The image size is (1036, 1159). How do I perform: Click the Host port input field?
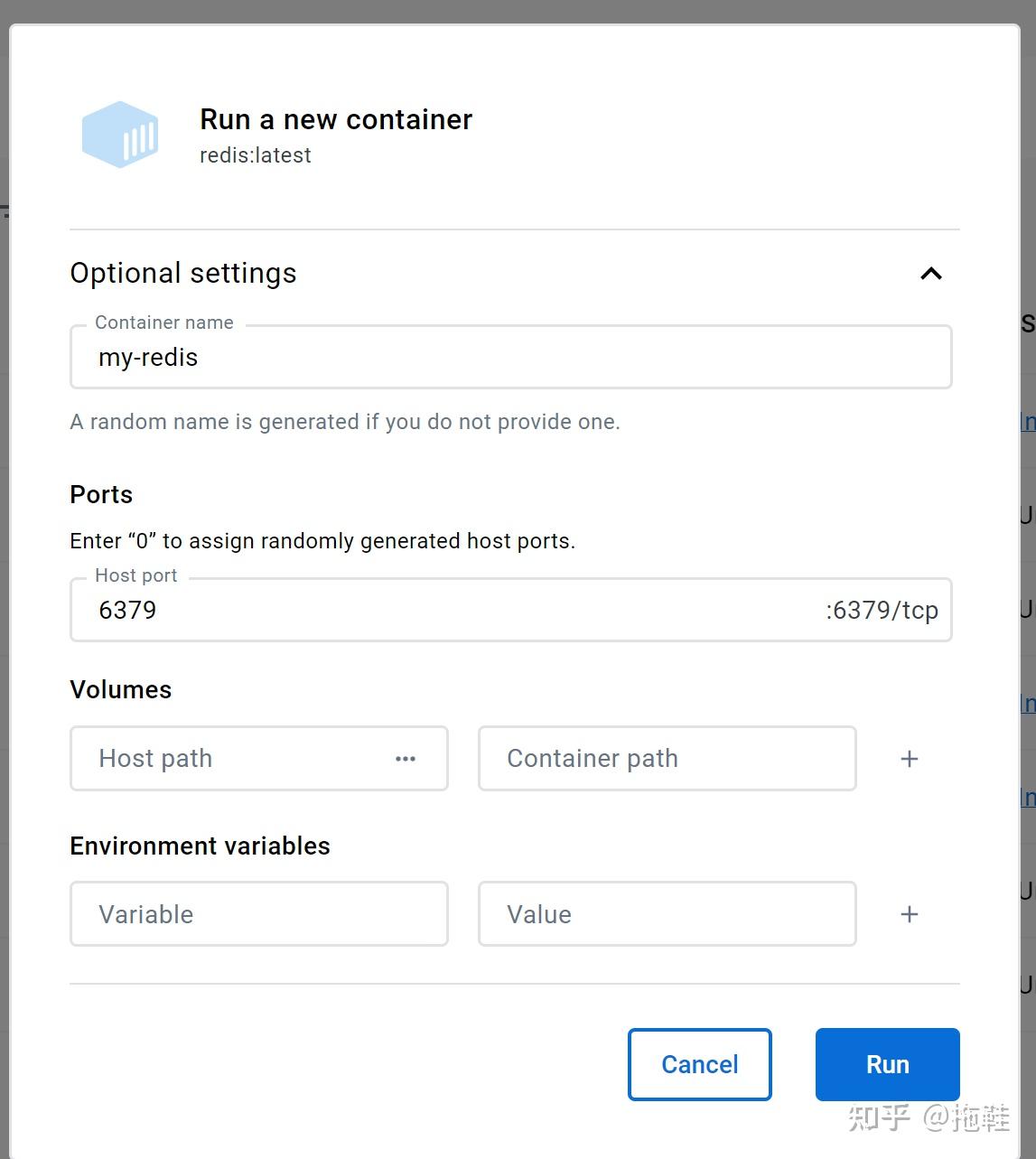[452, 611]
